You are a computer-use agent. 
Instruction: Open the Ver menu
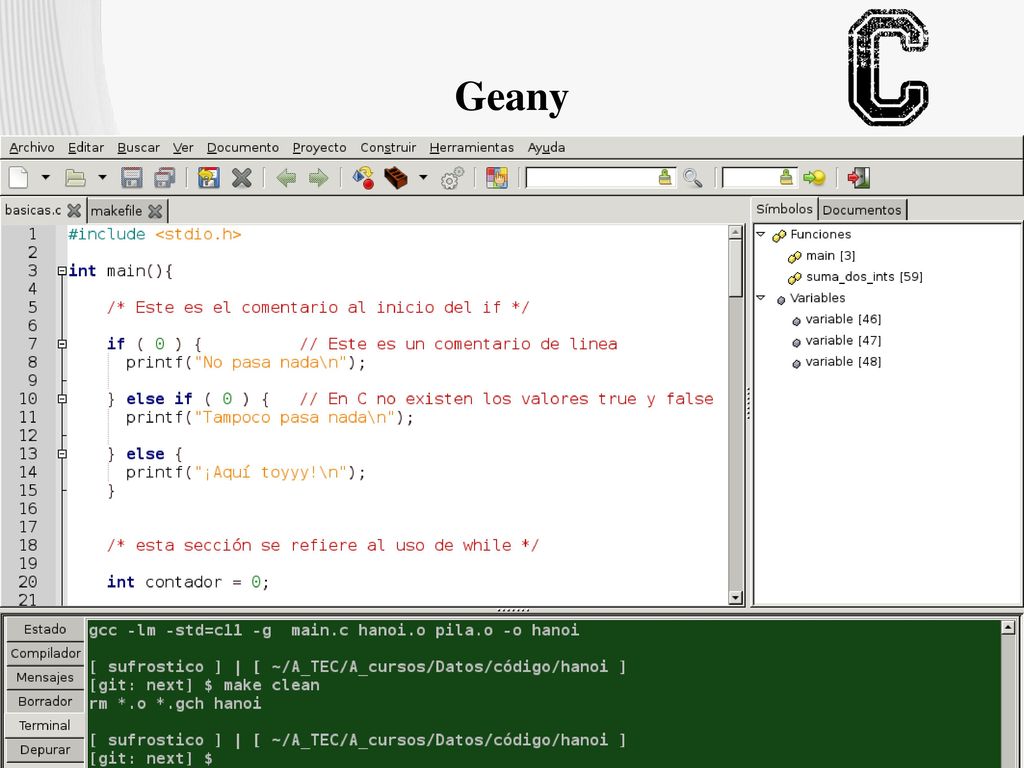click(x=183, y=148)
